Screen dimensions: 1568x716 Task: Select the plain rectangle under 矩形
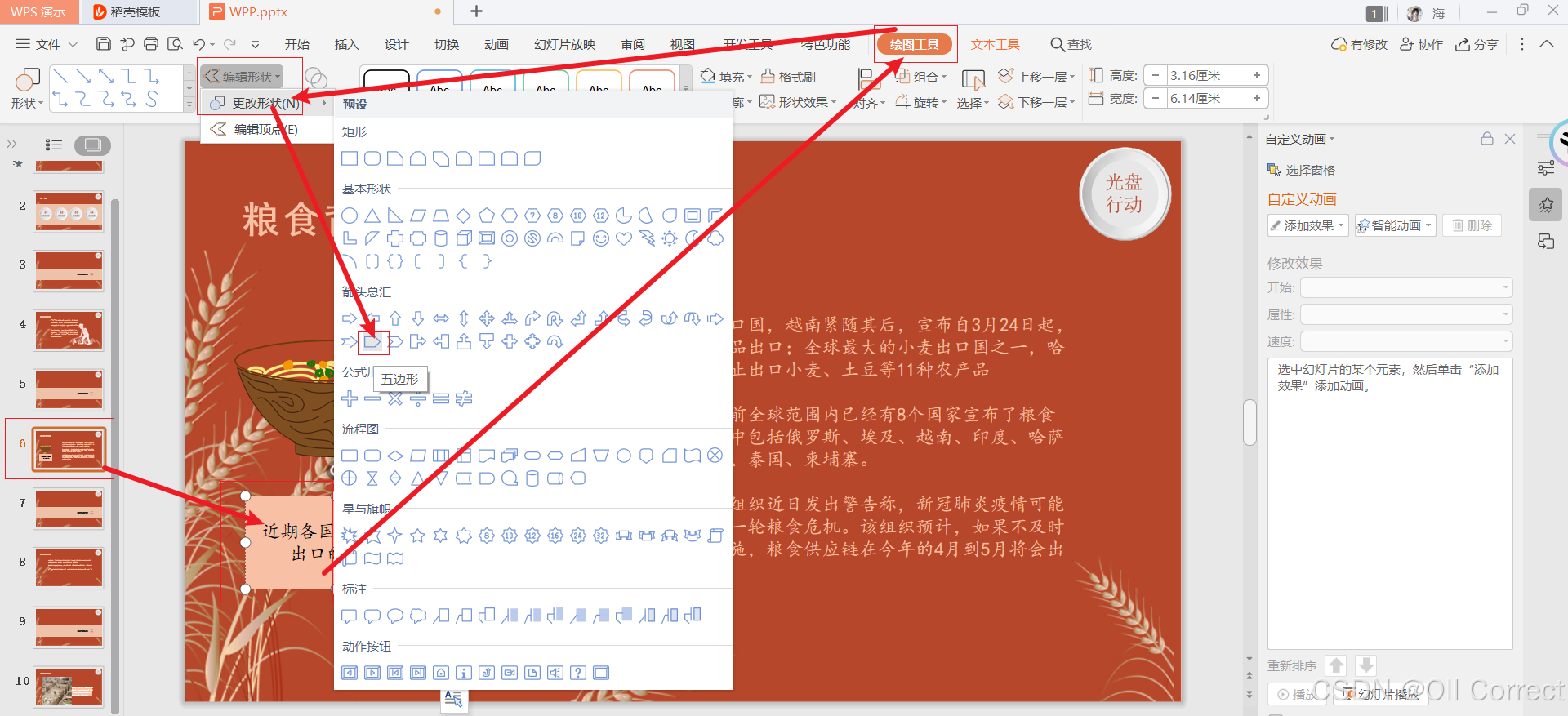[x=350, y=158]
